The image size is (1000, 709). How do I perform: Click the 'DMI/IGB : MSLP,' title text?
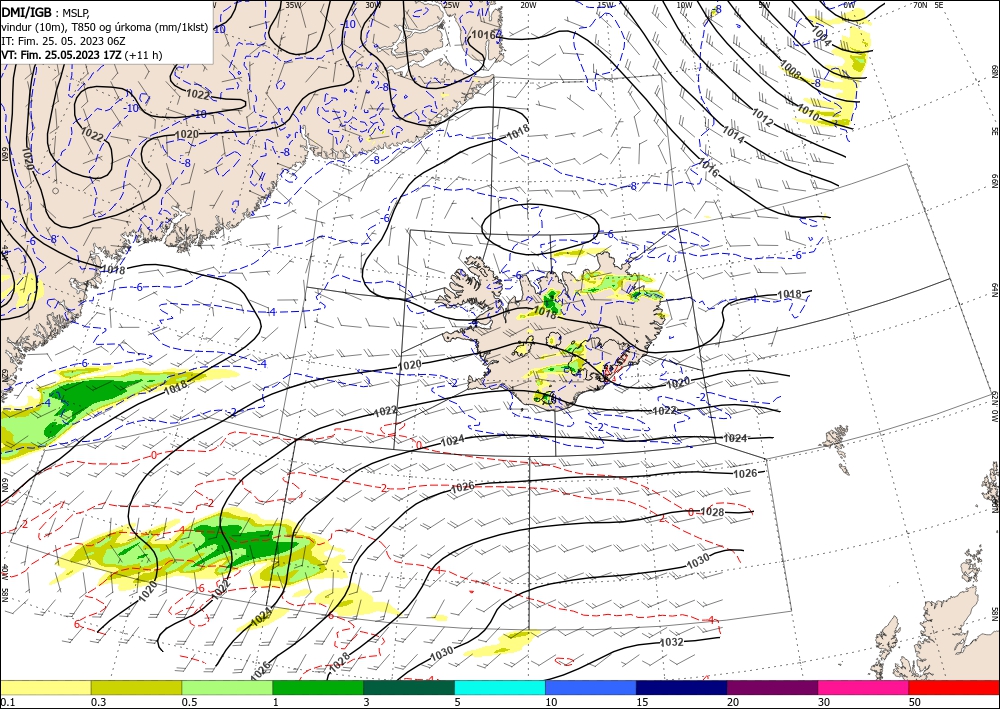point(46,12)
